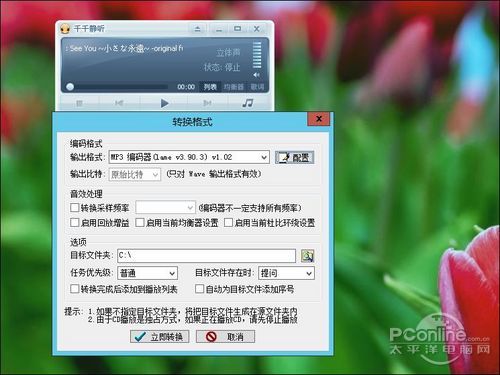500x375 pixels.
Task: Click the volume level bars in player
Action: (257, 55)
